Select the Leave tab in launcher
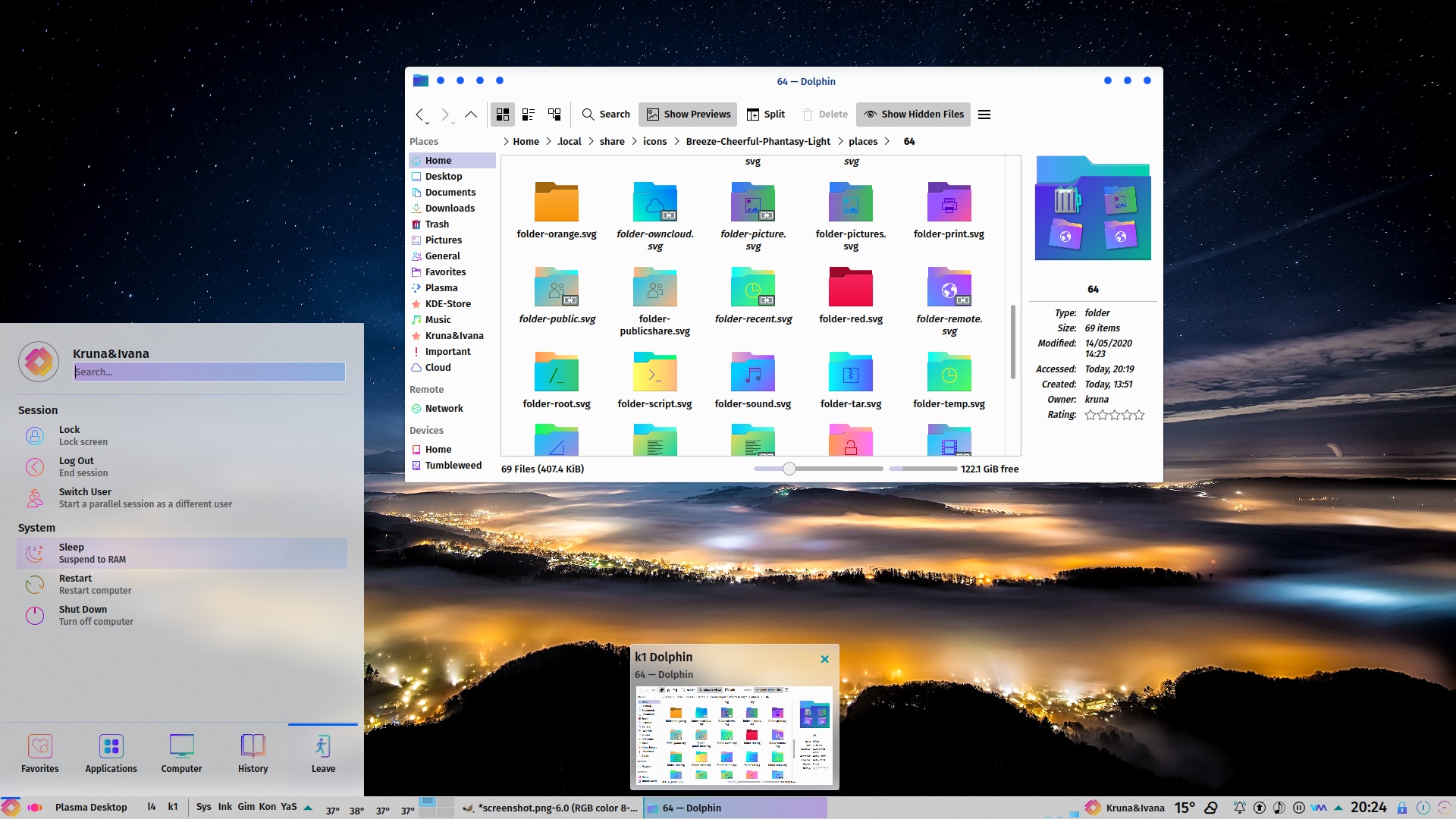The image size is (1456, 819). [323, 753]
